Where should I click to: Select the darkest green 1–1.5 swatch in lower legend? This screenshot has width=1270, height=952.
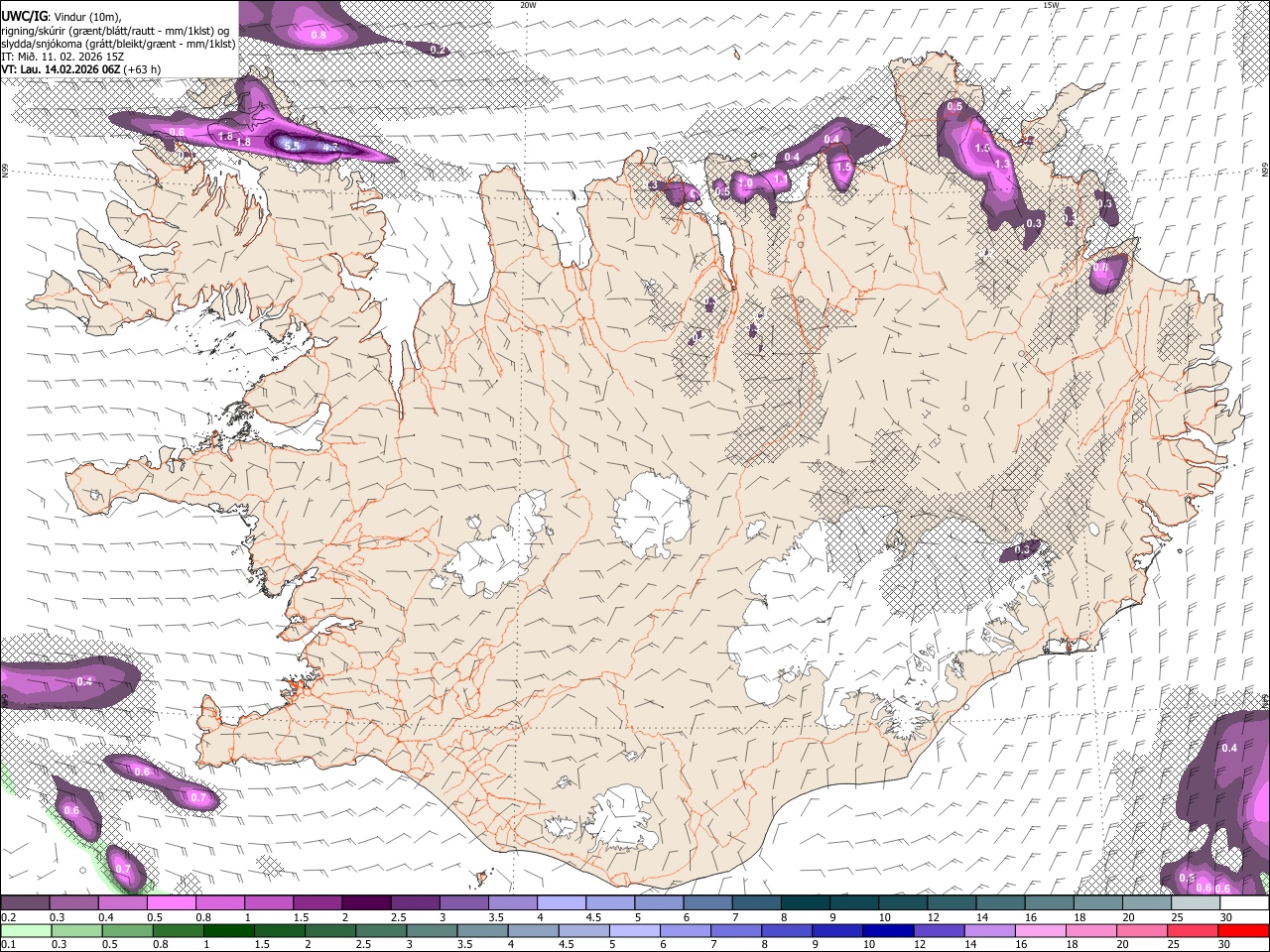tap(228, 930)
